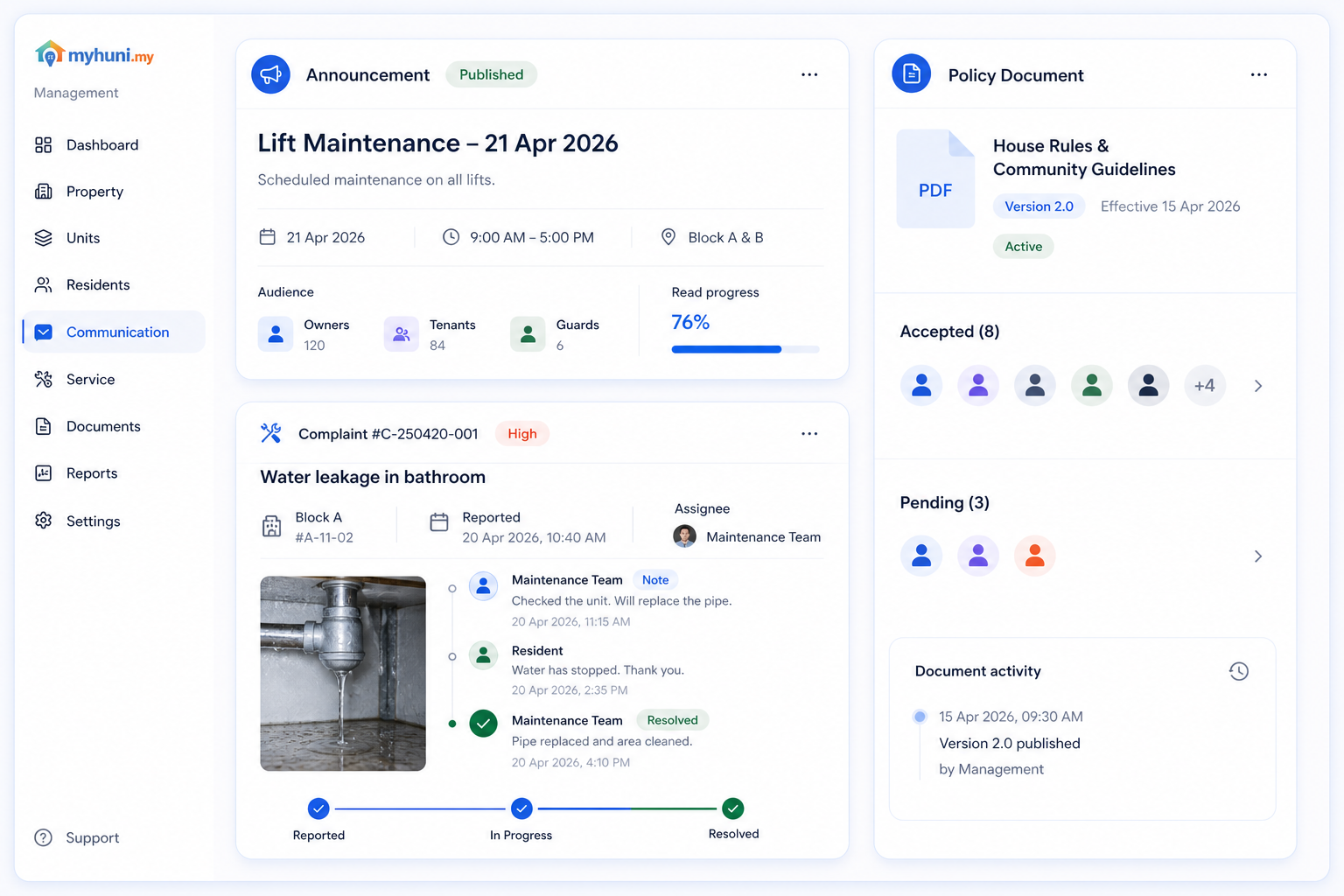Click the 76% read progress value
1344x896 pixels.
pyautogui.click(x=690, y=322)
